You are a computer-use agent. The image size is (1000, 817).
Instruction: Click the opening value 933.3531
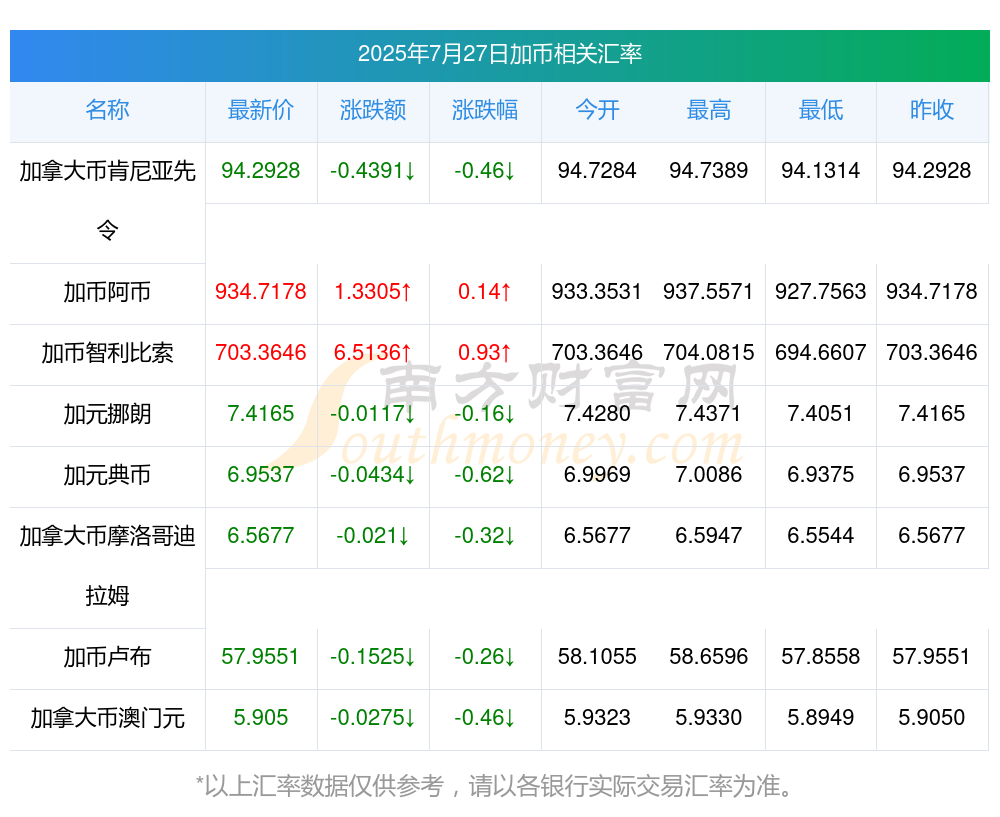point(597,292)
